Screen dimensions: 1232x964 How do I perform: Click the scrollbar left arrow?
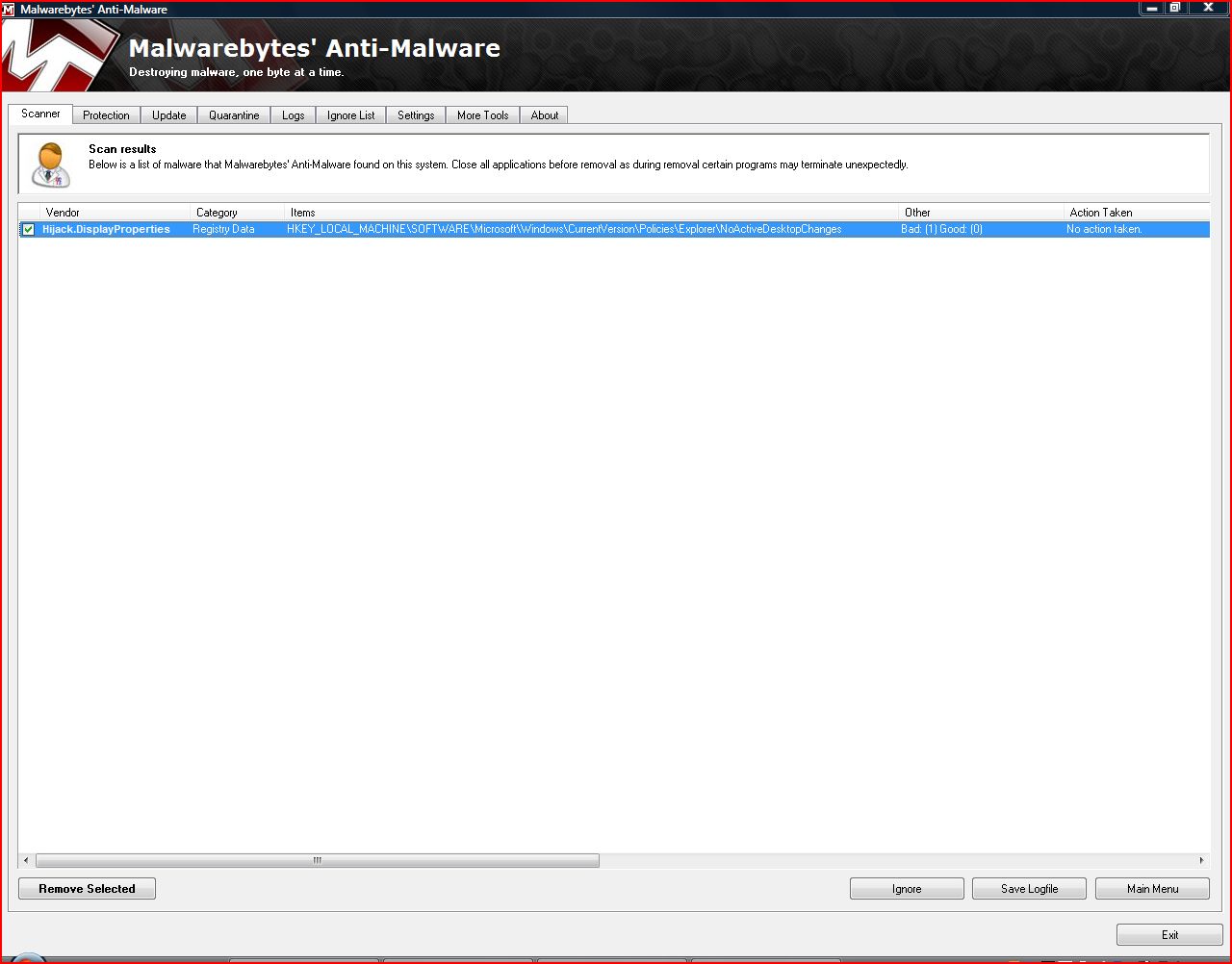(x=27, y=861)
